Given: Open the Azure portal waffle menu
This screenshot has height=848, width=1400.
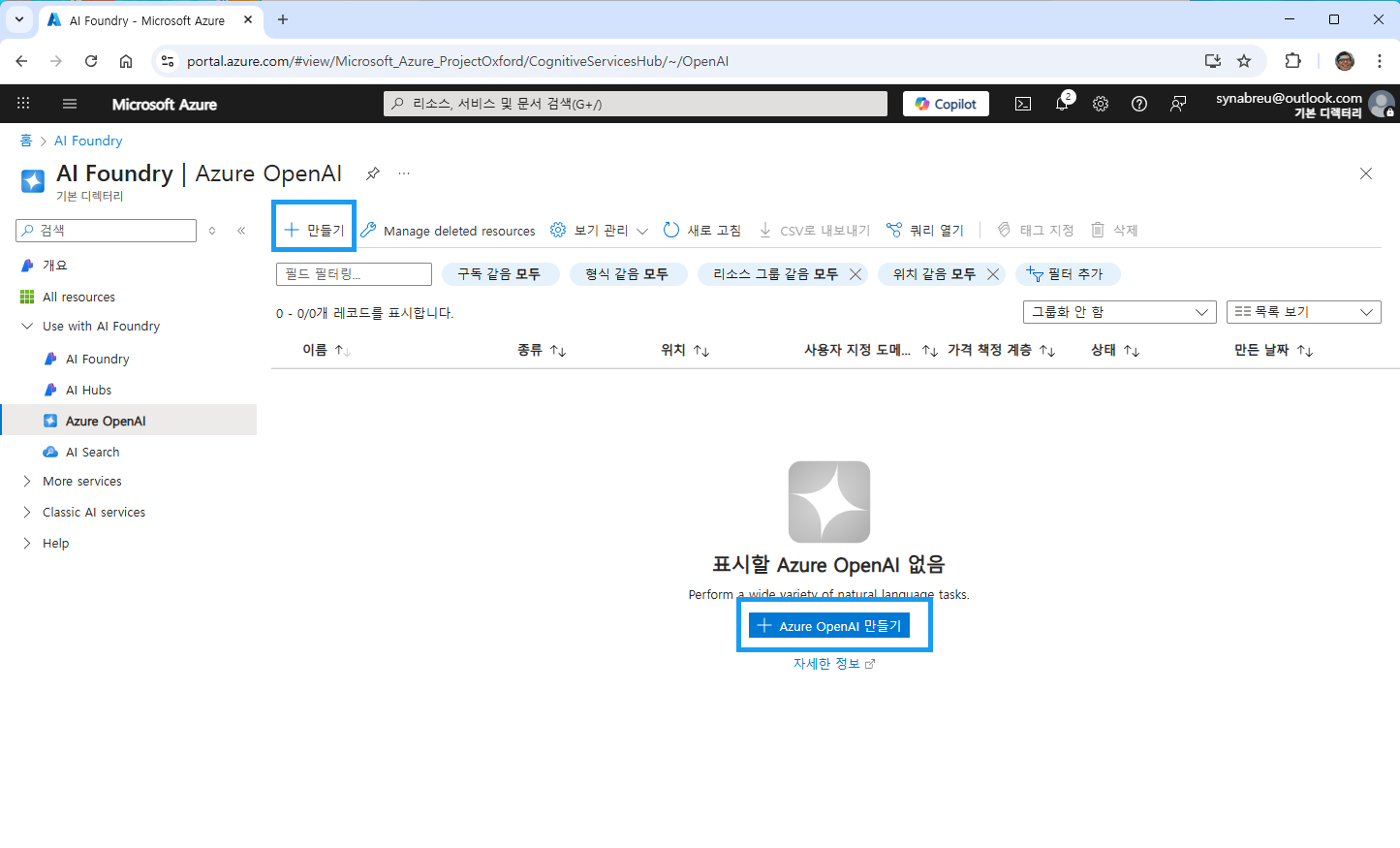Looking at the screenshot, I should [23, 104].
